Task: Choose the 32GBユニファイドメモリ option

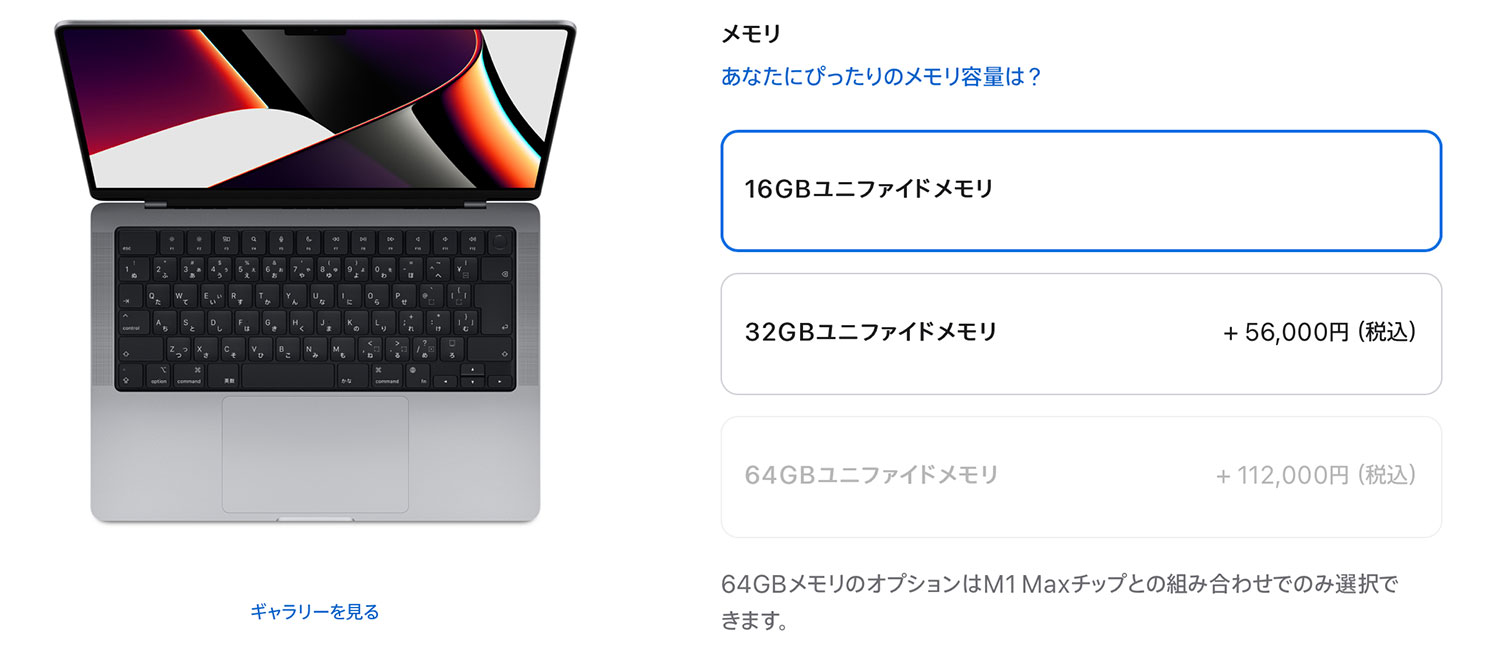Action: coord(1081,334)
